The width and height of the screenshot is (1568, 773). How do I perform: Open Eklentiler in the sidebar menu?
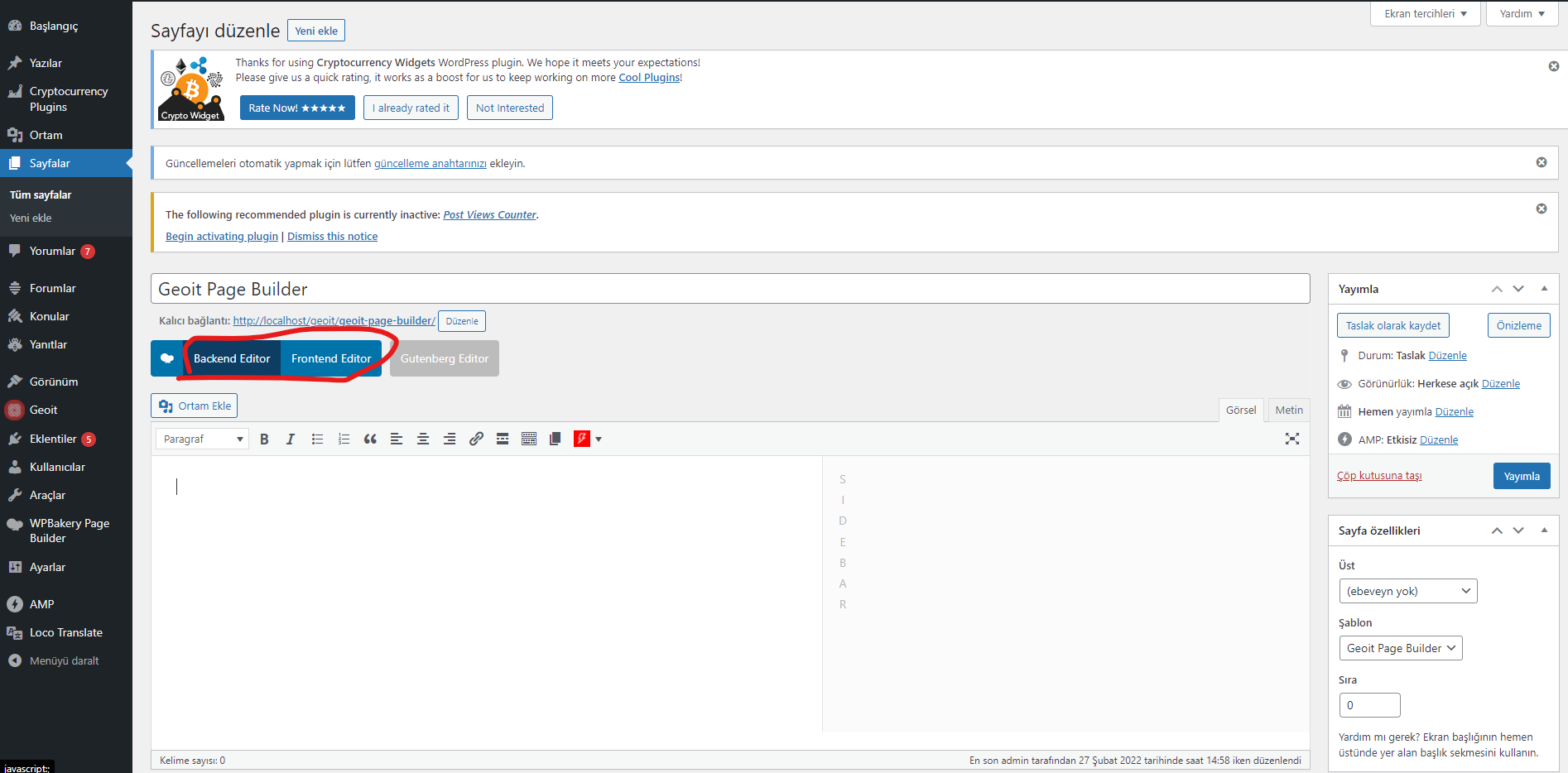click(x=53, y=439)
